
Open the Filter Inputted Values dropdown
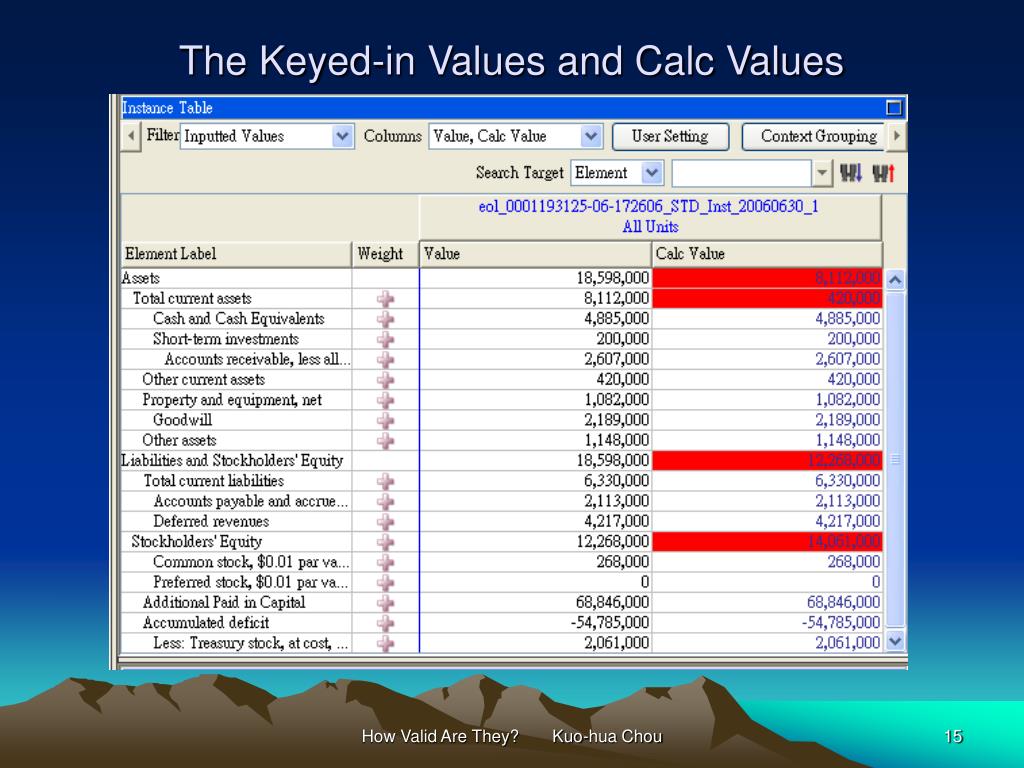342,136
